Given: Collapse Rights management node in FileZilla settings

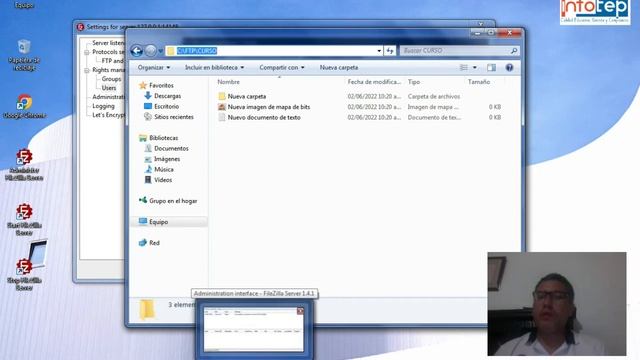Looking at the screenshot, I should click(x=87, y=70).
